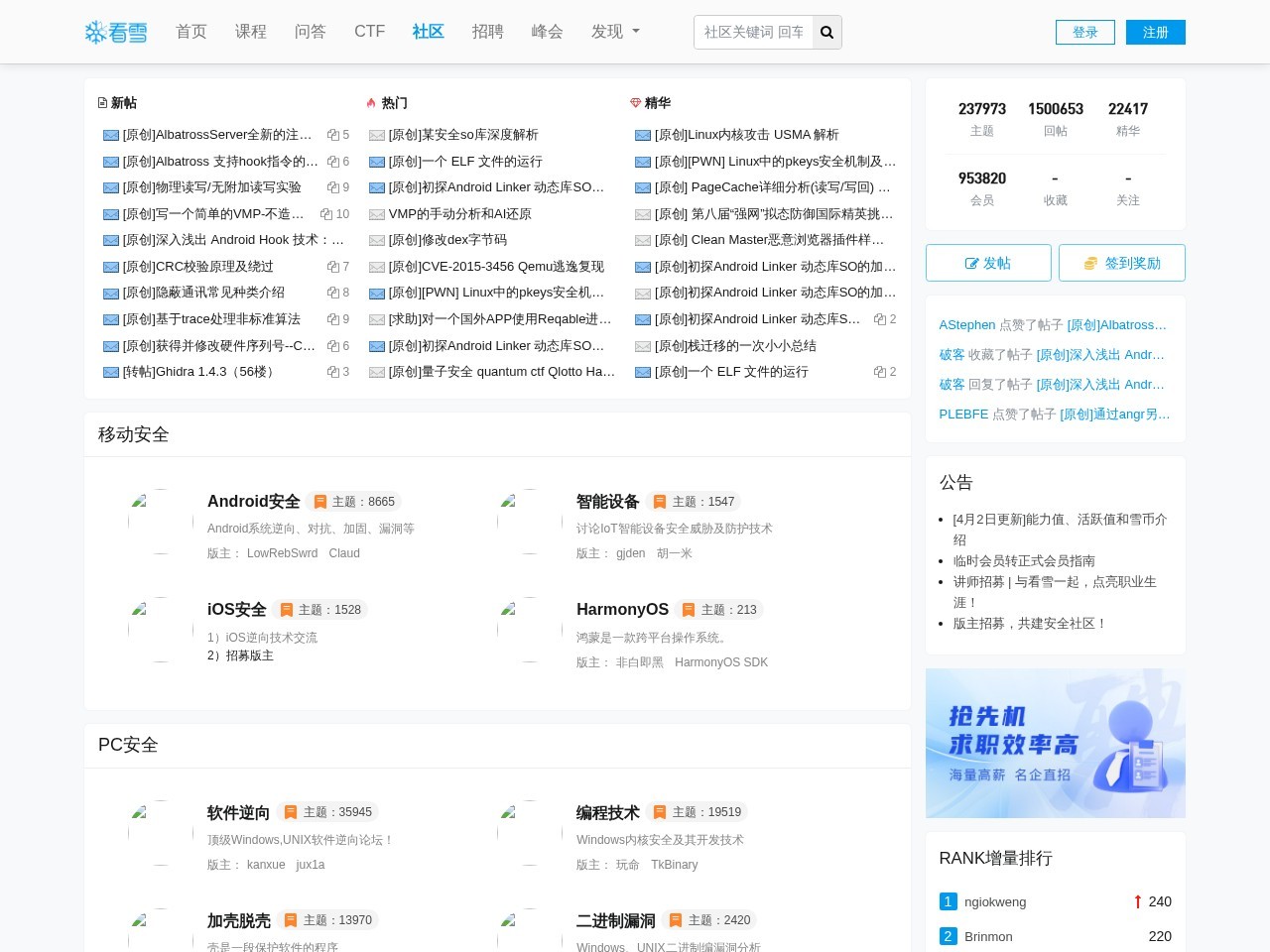The height and width of the screenshot is (952, 1270).
Task: Click the 智能设备 forum avatar icon
Action: coord(530,522)
